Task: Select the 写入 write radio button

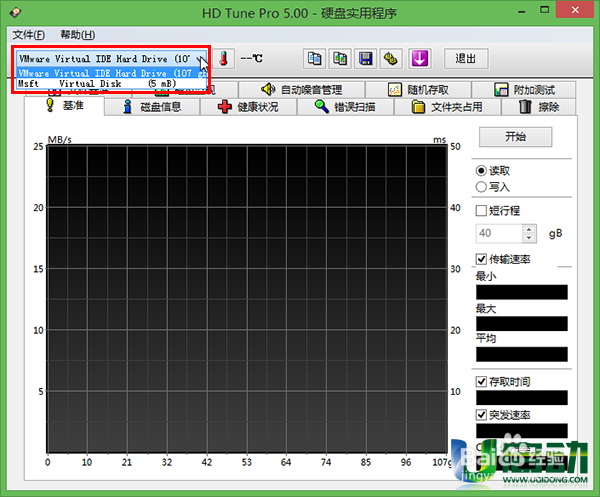Action: [481, 187]
